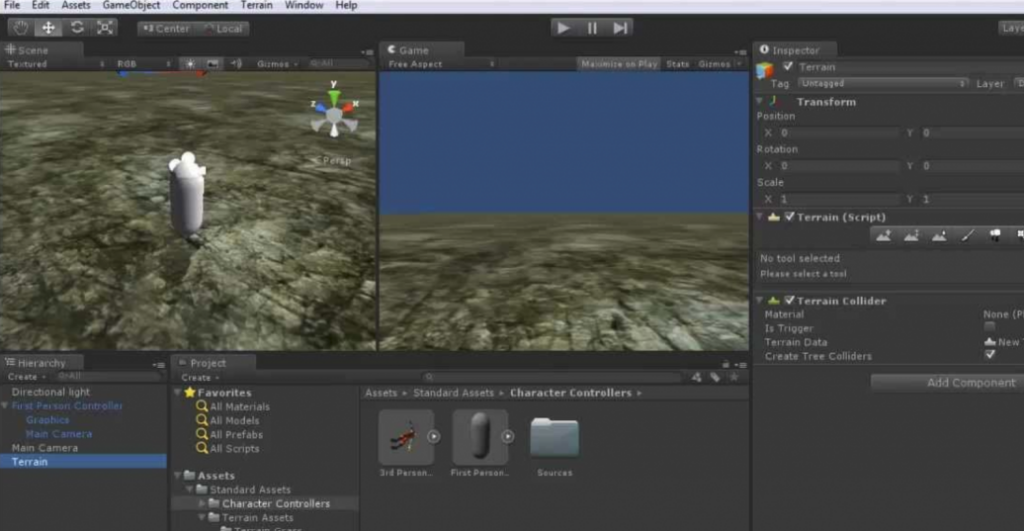1024x531 pixels.
Task: Open the Textured draw mode dropdown
Action: point(56,64)
